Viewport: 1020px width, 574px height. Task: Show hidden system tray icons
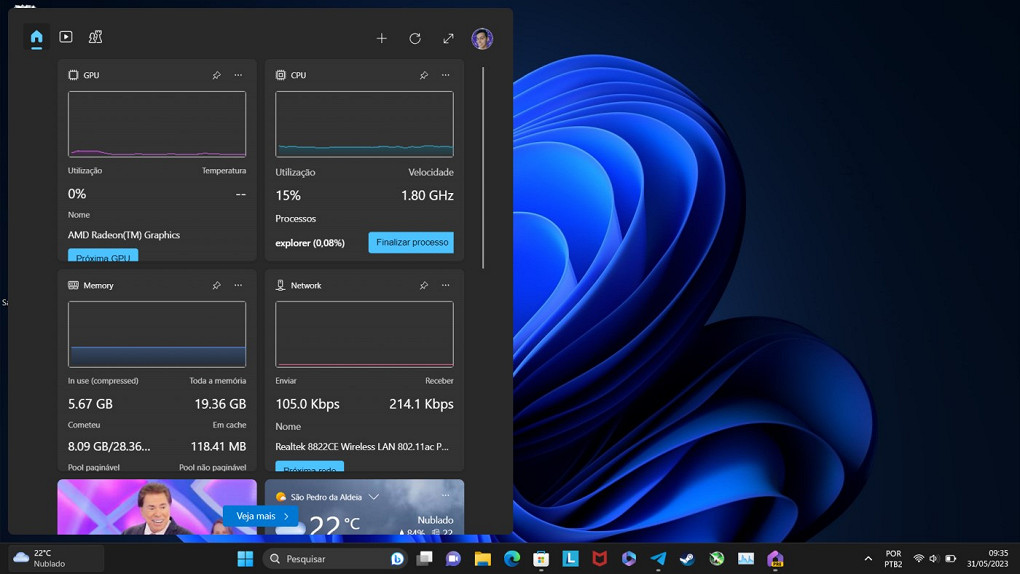pos(868,559)
